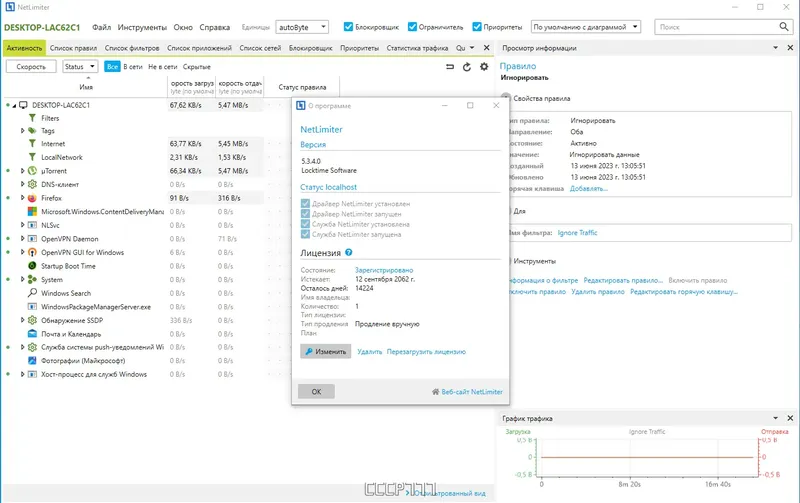Image resolution: width=800 pixels, height=503 pixels.
Task: Click the Удалить правило link
Action: (597, 292)
